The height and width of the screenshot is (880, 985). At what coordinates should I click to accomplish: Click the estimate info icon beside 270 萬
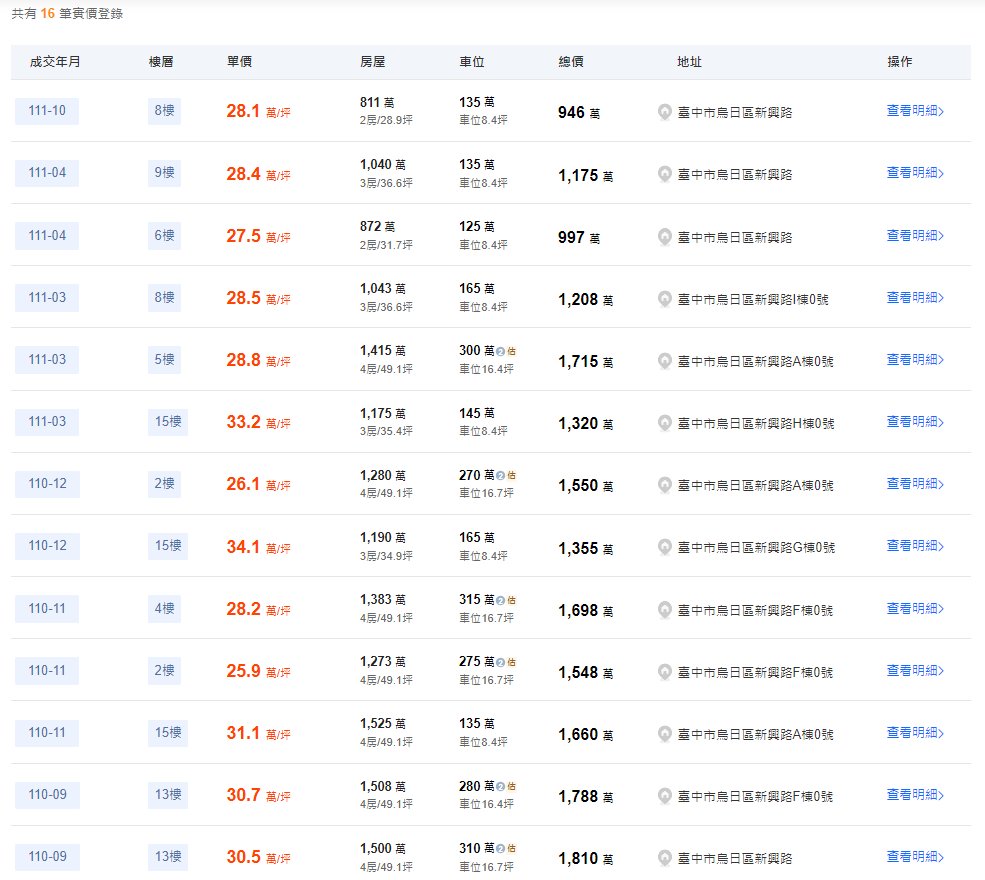[500, 475]
